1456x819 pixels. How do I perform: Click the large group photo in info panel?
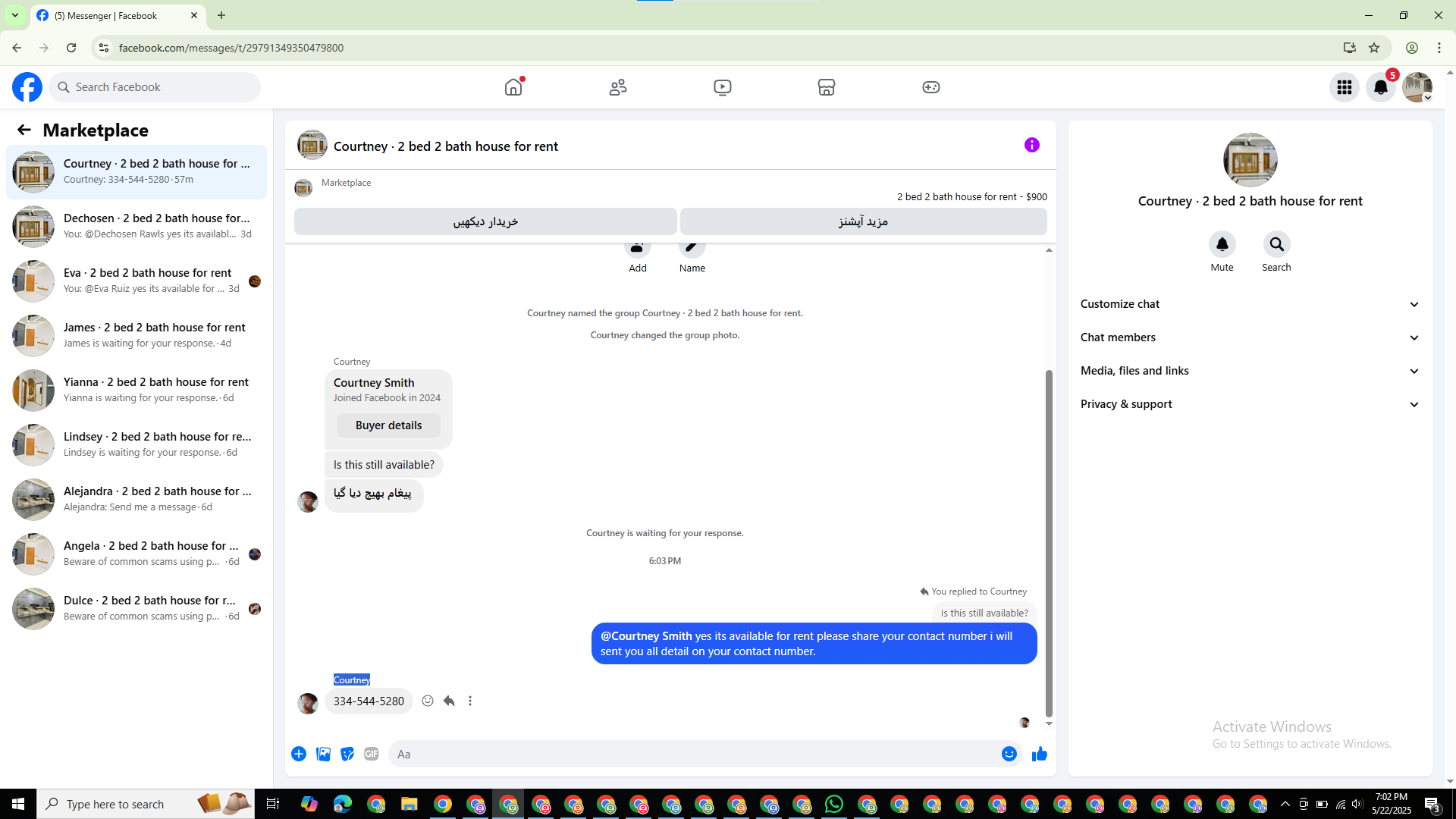point(1250,160)
